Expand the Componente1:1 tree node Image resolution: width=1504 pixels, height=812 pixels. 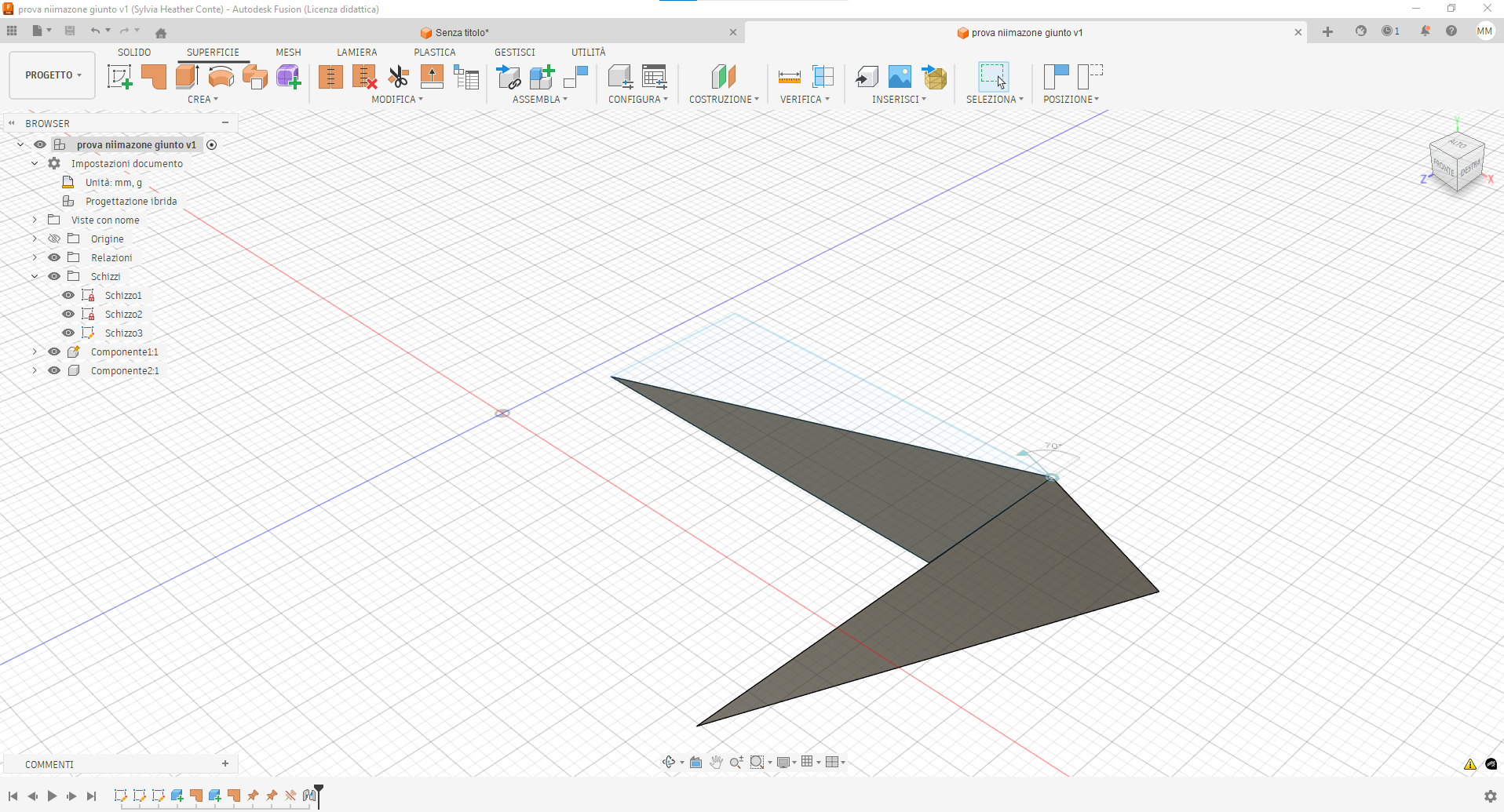pos(35,352)
